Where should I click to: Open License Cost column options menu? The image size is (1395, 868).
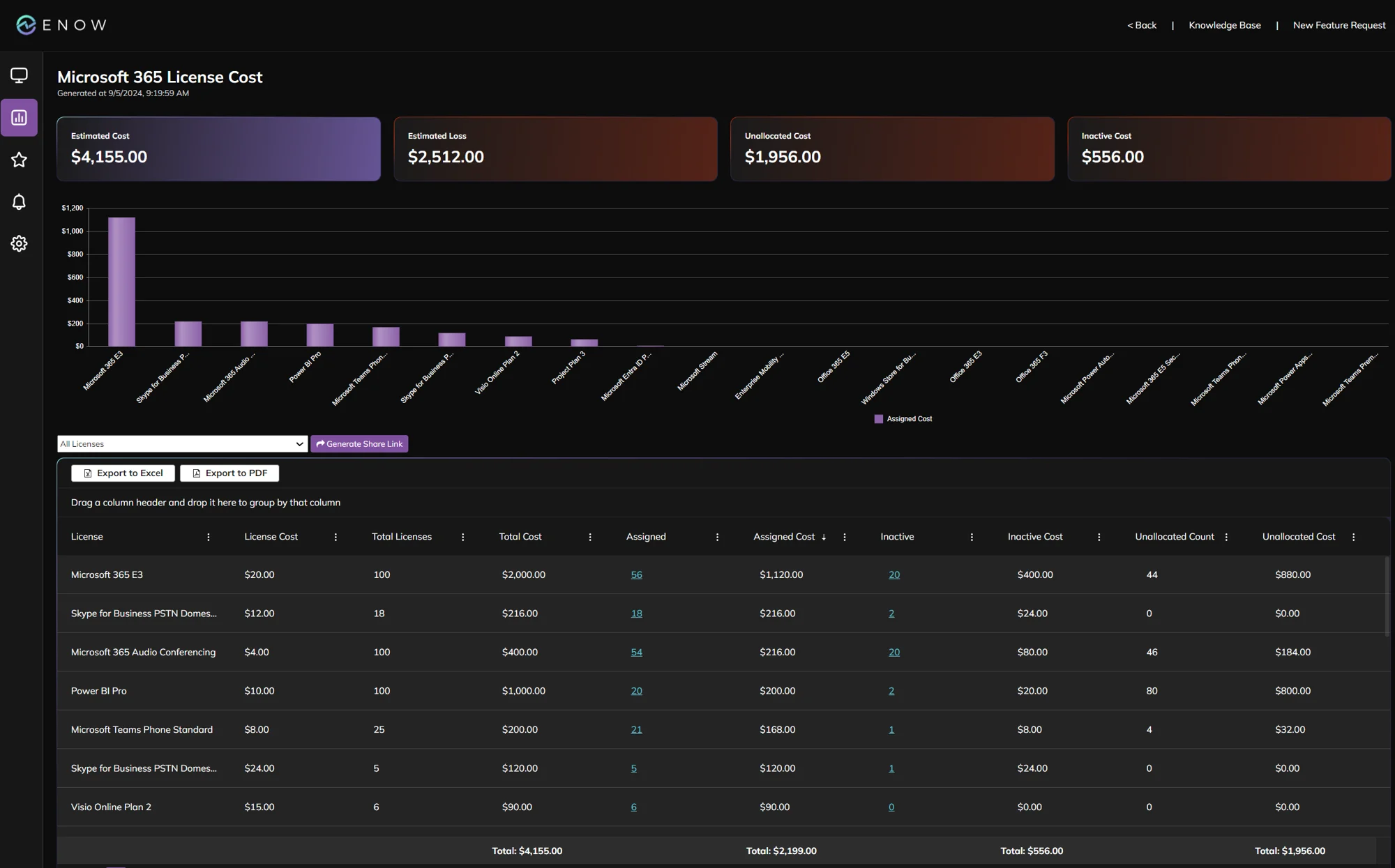click(335, 537)
